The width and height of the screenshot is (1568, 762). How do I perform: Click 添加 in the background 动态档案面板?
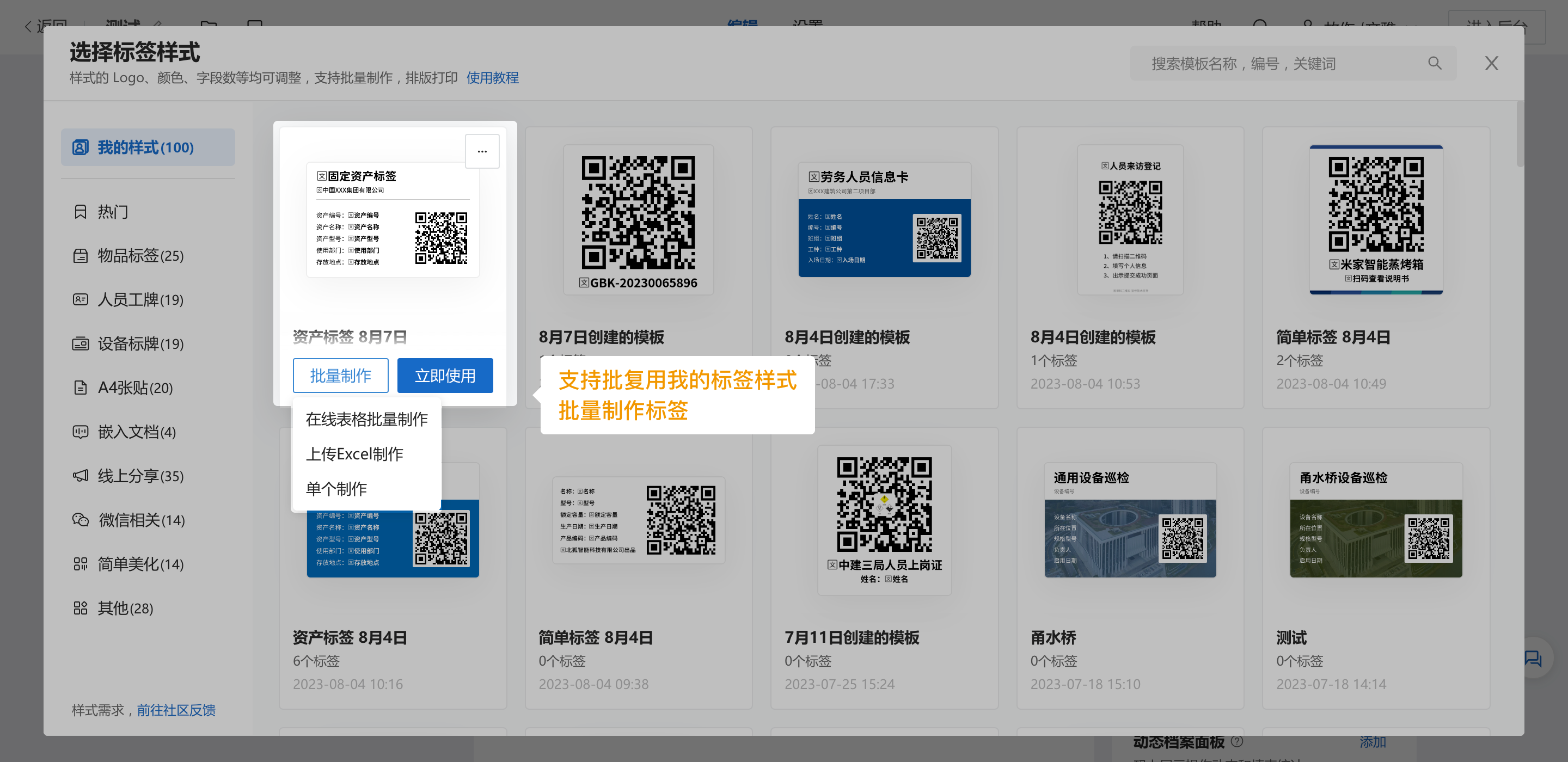pyautogui.click(x=1372, y=742)
